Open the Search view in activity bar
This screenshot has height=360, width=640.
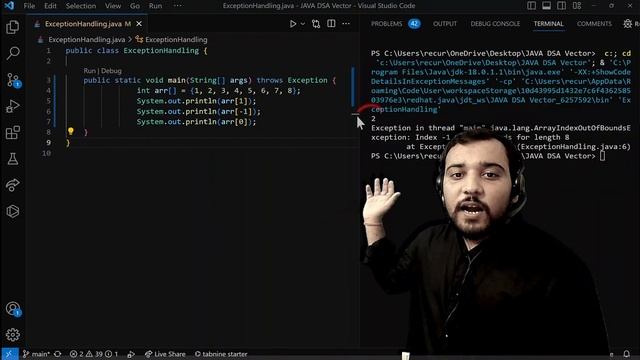[13, 53]
